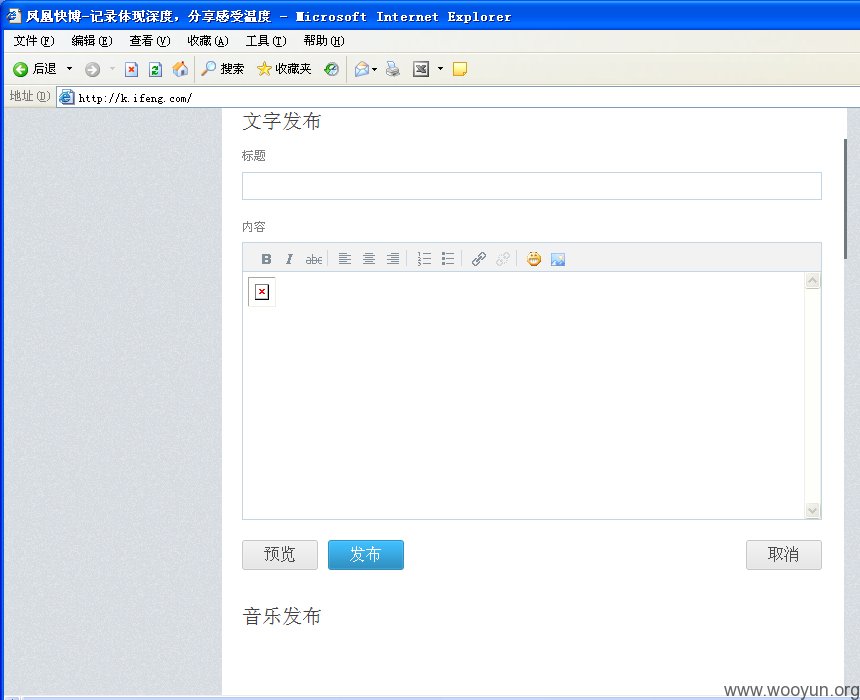Click the Edit page icon in toolbar
The image size is (860, 700).
(x=421, y=69)
